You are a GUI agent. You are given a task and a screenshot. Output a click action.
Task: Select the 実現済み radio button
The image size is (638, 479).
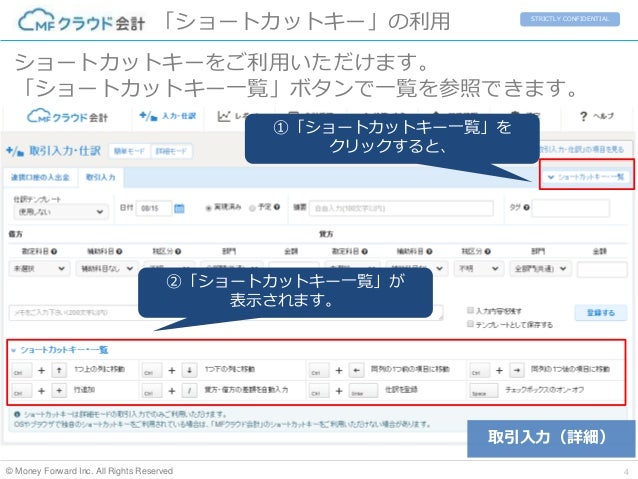click(209, 208)
